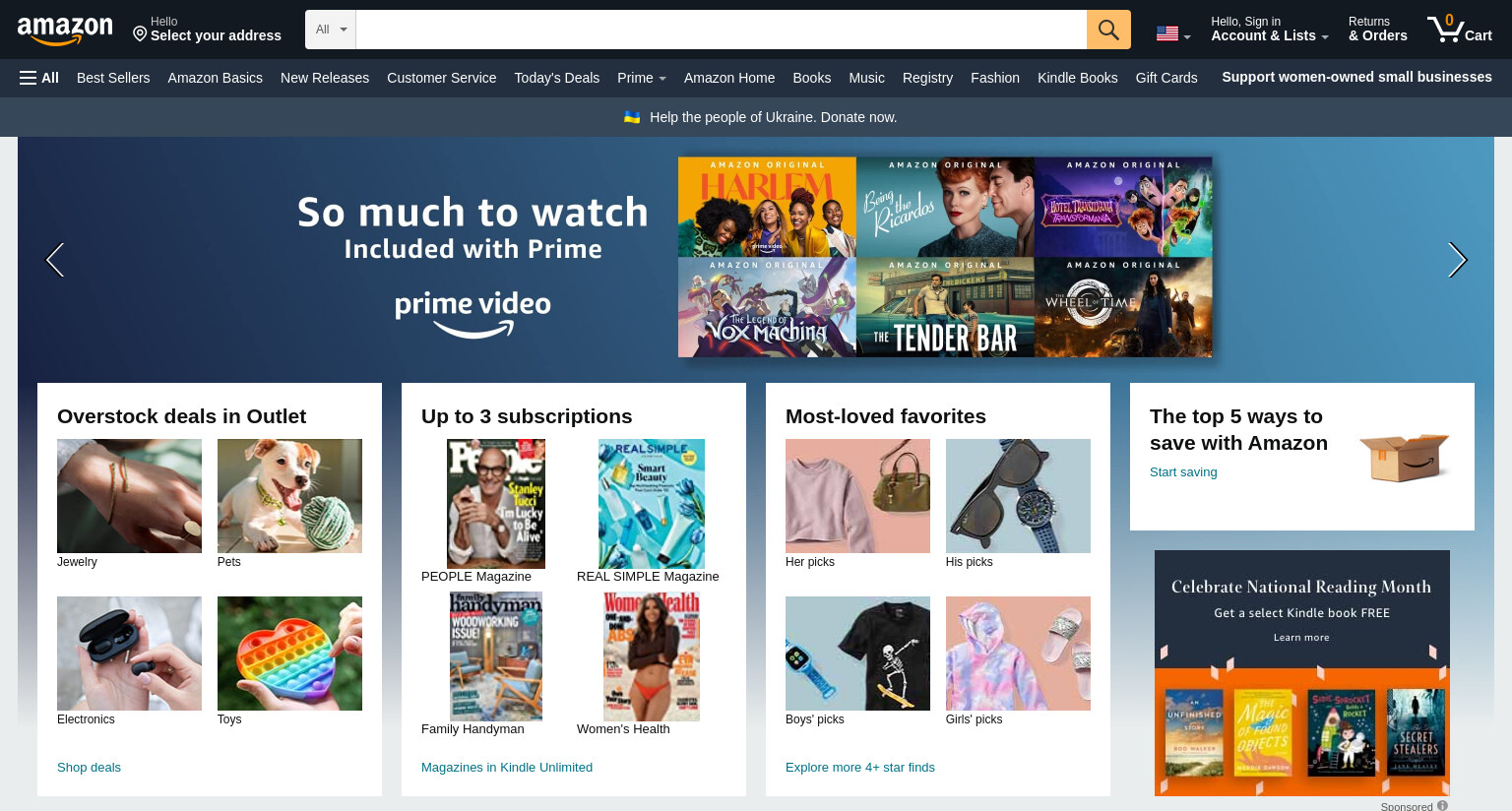Click Shop deals link

89,768
